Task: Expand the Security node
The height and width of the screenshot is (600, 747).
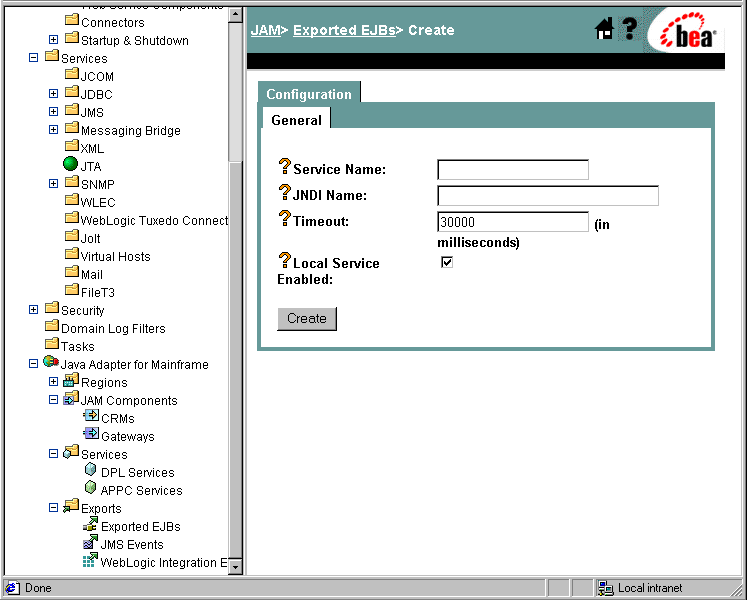Action: pyautogui.click(x=33, y=310)
